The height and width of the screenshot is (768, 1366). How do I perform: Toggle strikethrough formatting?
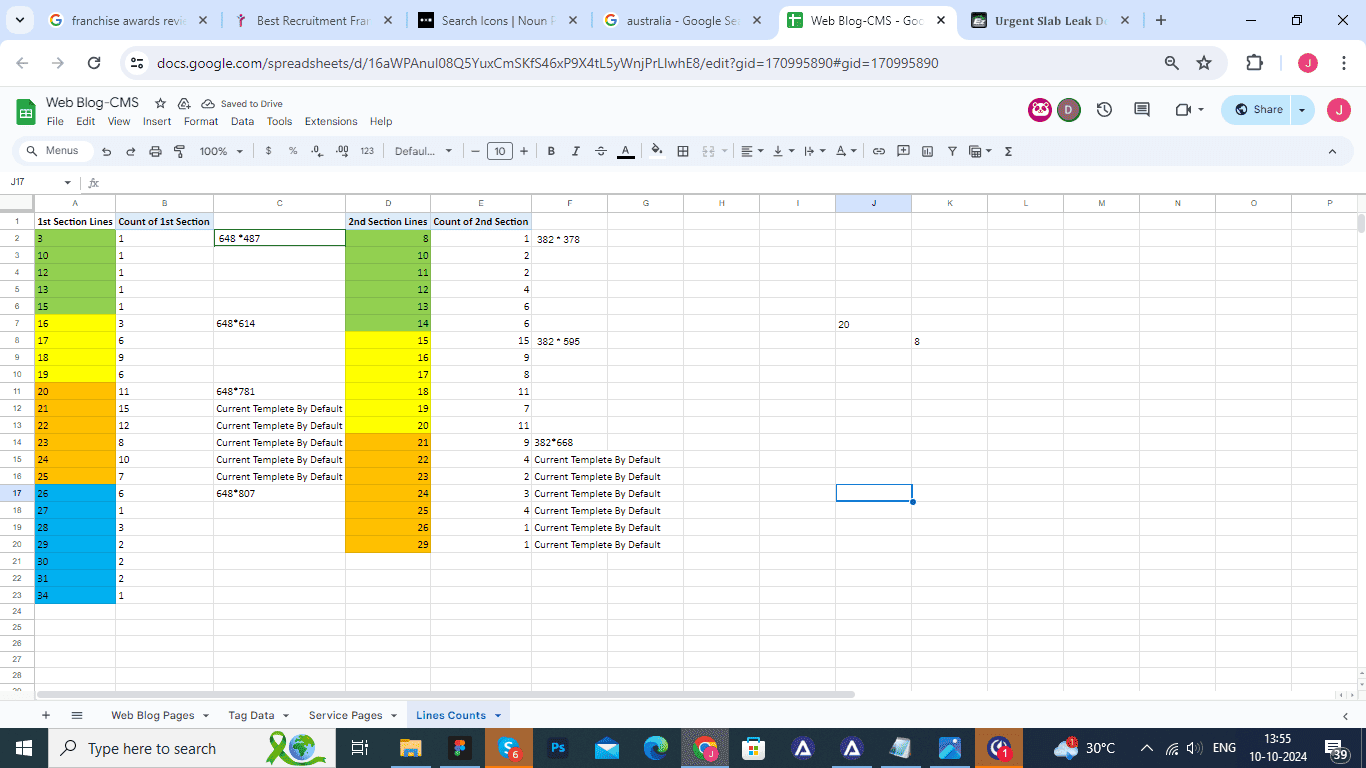(600, 151)
